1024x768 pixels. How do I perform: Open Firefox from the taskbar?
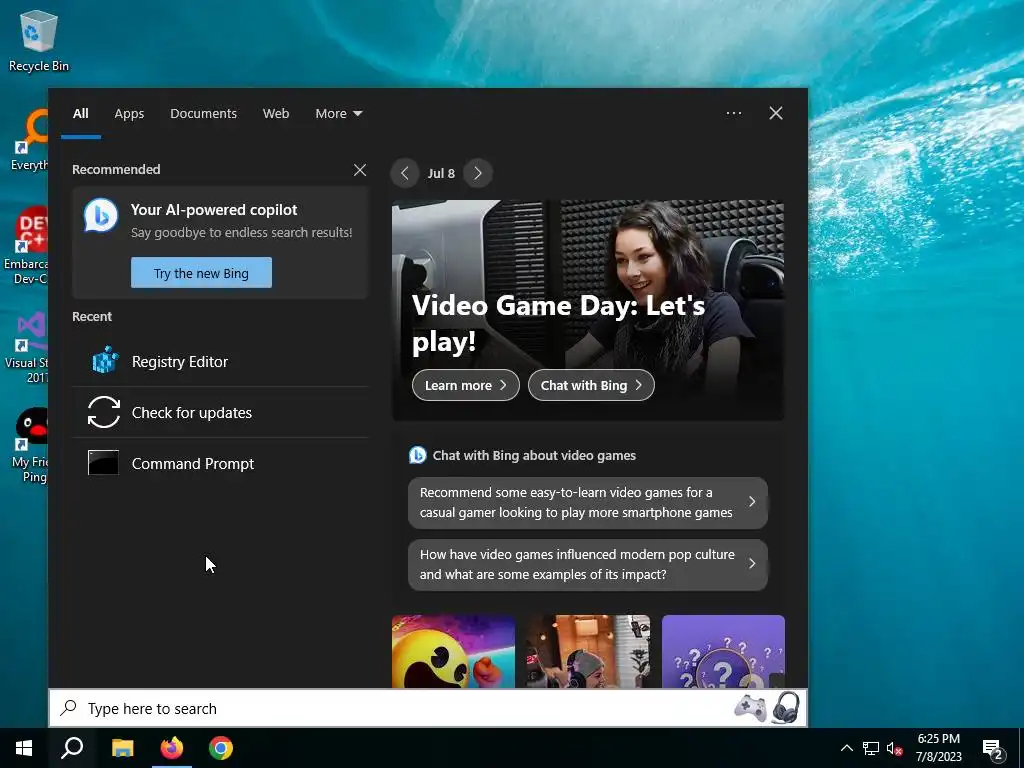[172, 748]
